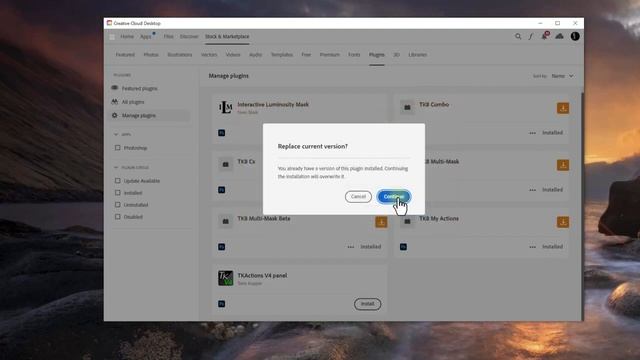Check the Photoshop filter checkbox

pyautogui.click(x=118, y=148)
